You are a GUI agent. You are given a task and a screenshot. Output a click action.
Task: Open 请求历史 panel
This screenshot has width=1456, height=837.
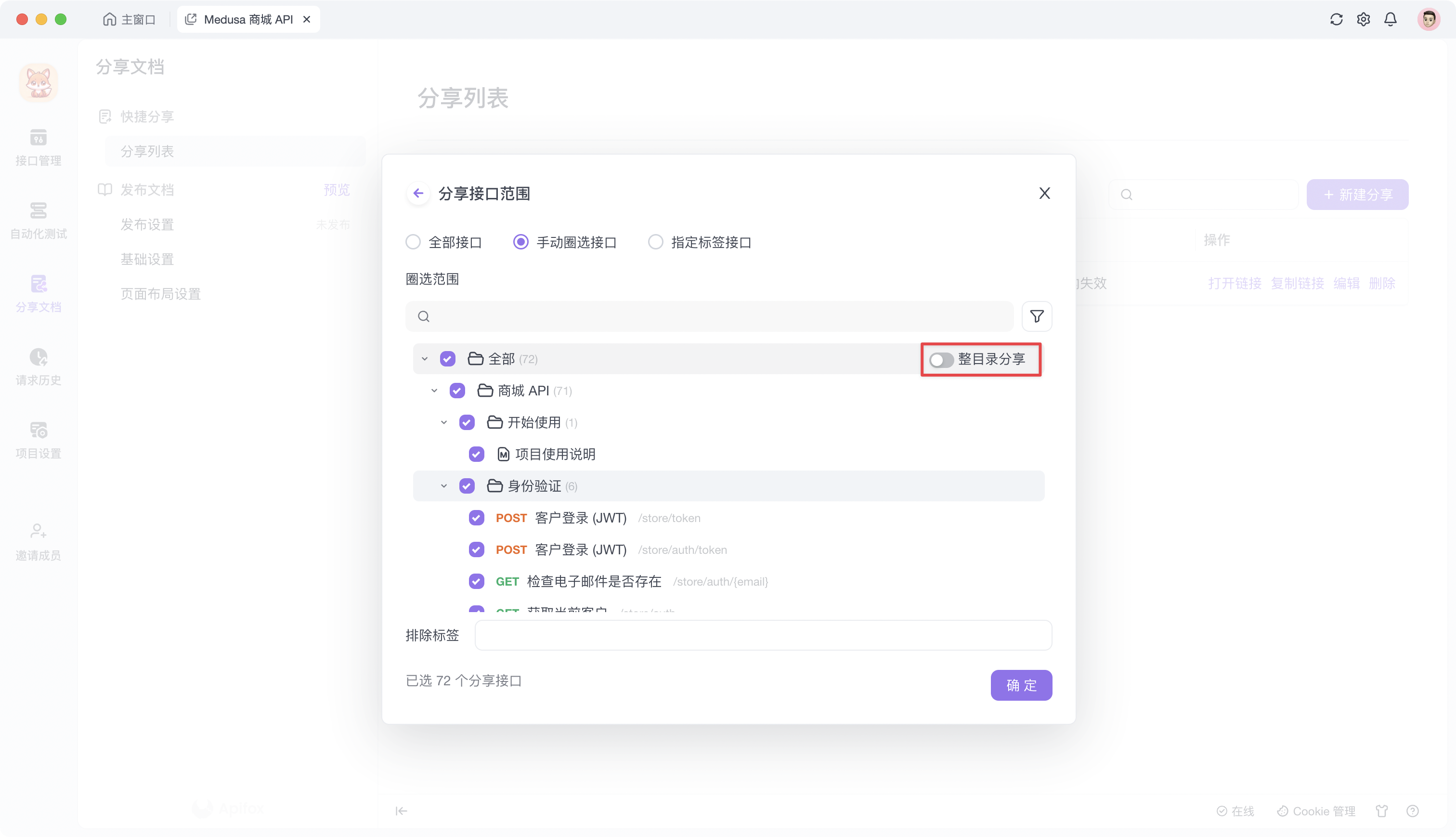(38, 367)
